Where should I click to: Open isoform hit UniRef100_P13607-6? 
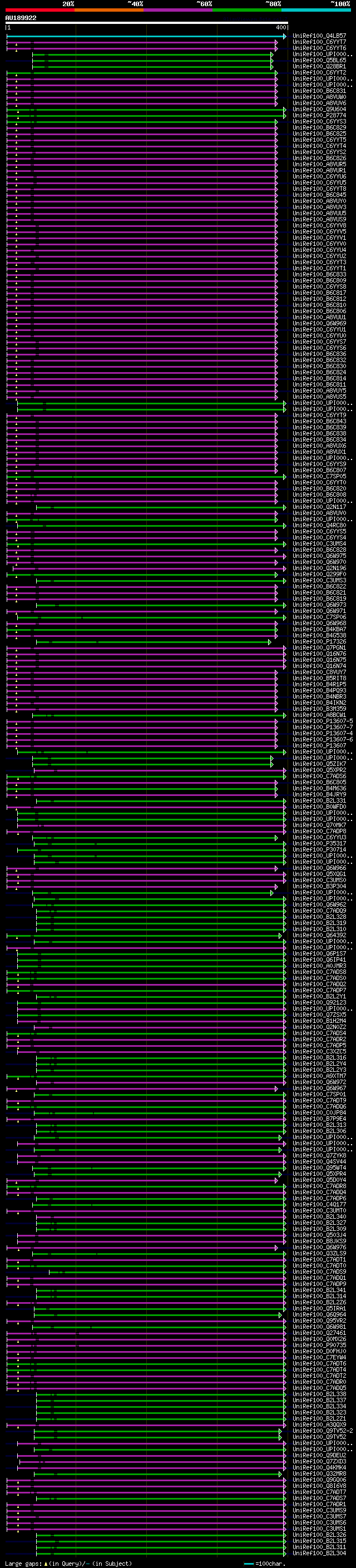pos(323,740)
